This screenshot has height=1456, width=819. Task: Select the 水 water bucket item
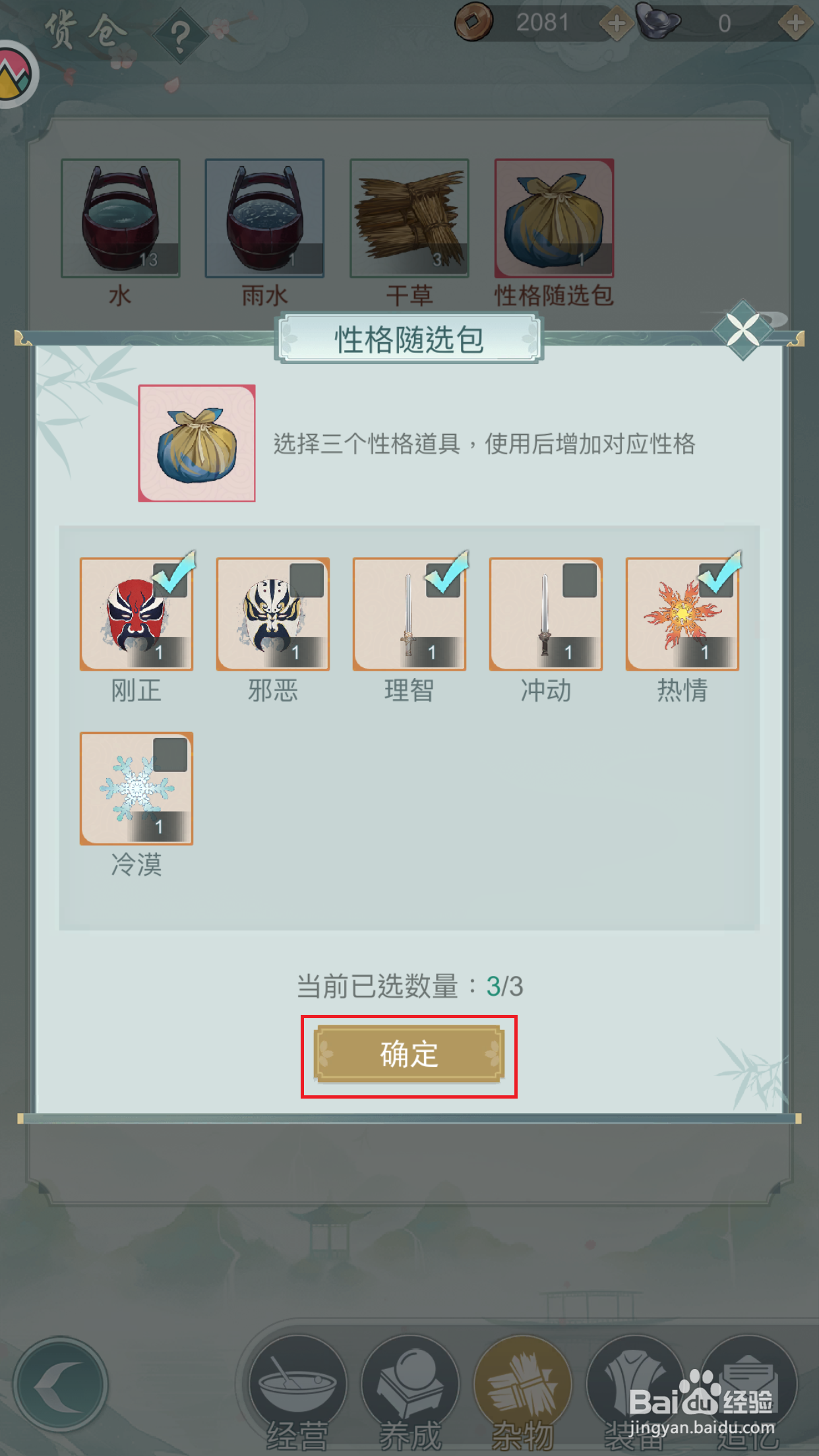pyautogui.click(x=121, y=218)
